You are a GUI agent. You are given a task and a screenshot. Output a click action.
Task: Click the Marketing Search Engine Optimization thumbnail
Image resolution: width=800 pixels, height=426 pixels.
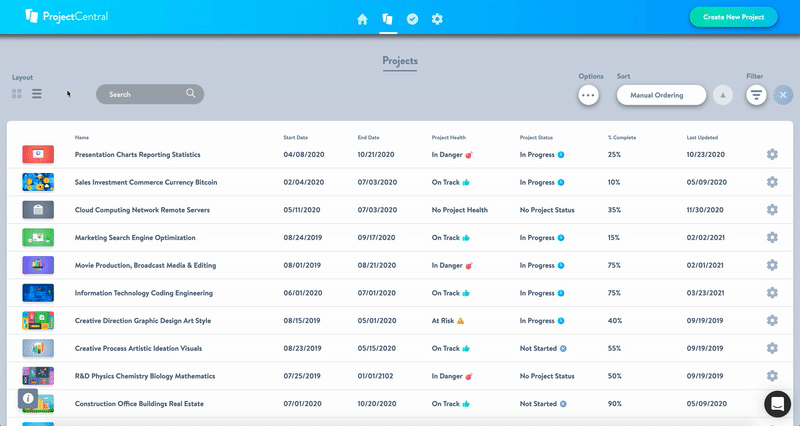(38, 237)
